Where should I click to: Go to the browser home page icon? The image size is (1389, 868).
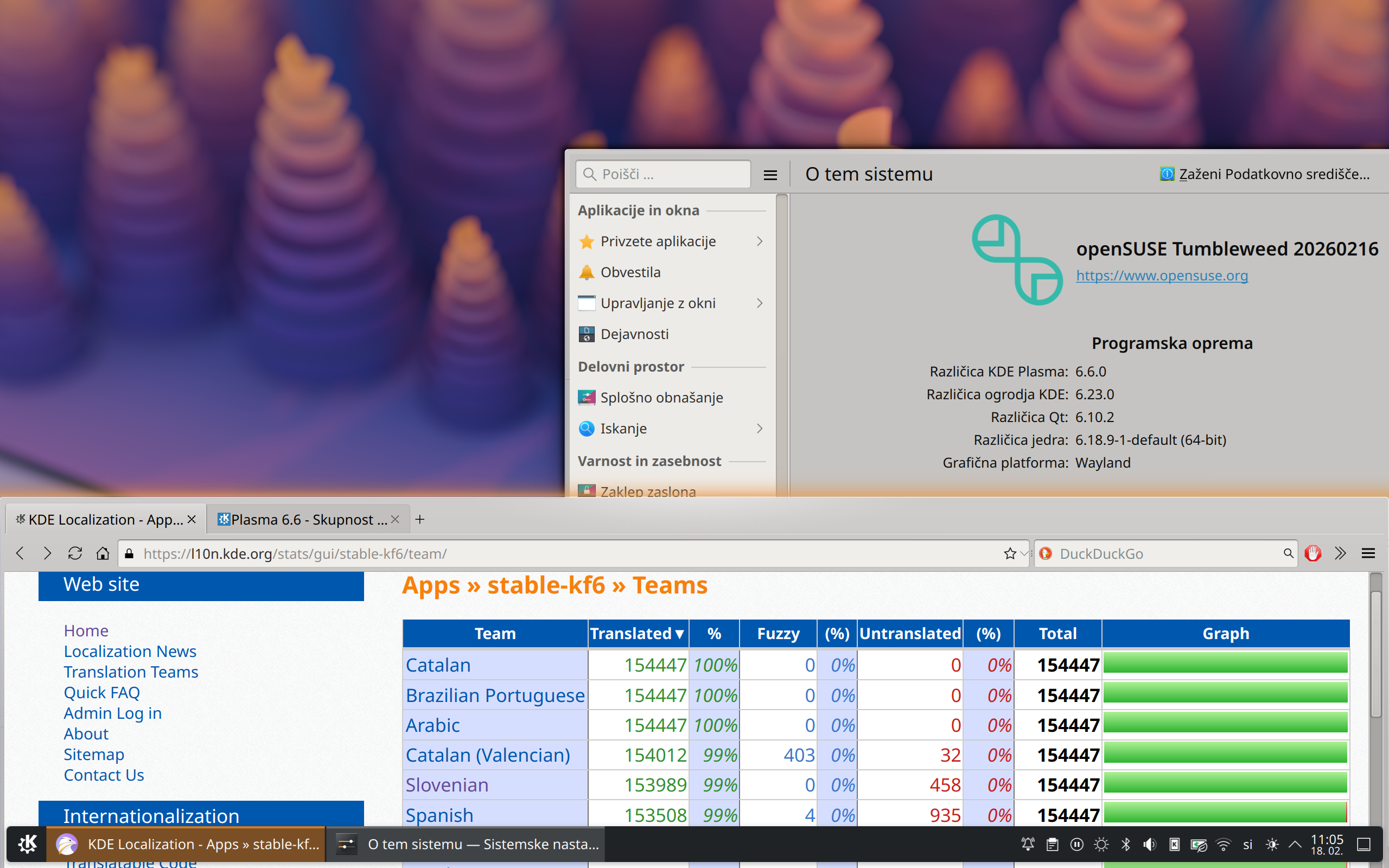click(x=103, y=553)
